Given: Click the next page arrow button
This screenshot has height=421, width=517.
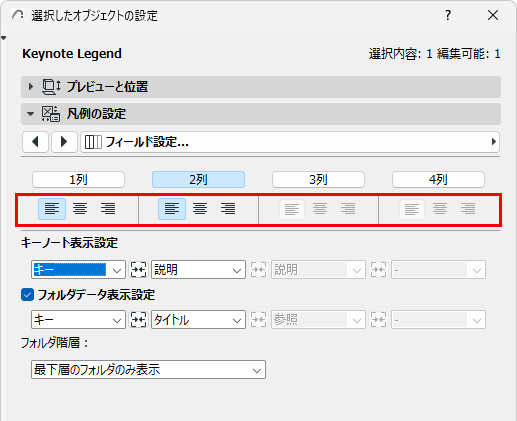Looking at the screenshot, I should coord(64,142).
